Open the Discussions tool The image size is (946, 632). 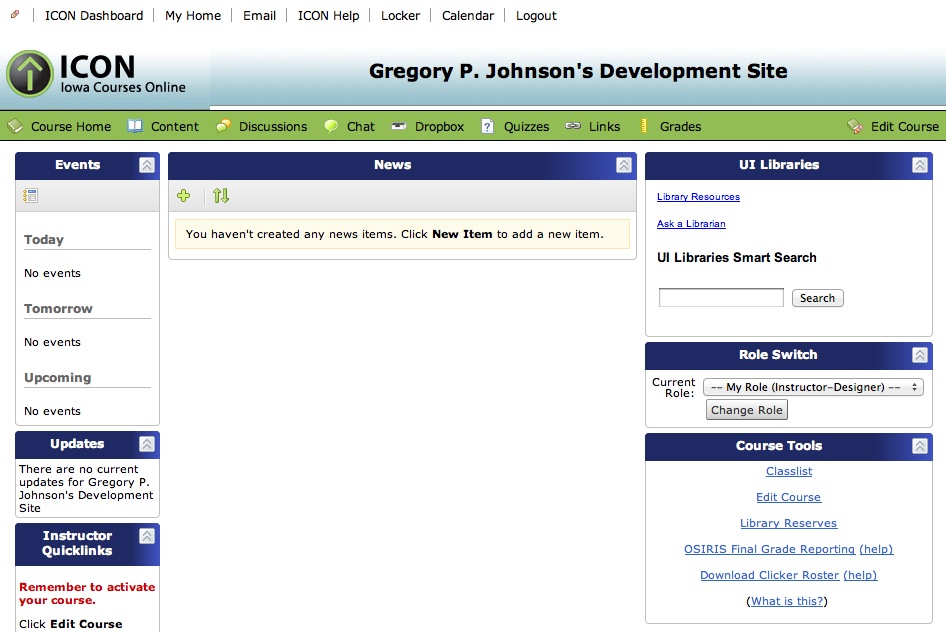point(271,126)
